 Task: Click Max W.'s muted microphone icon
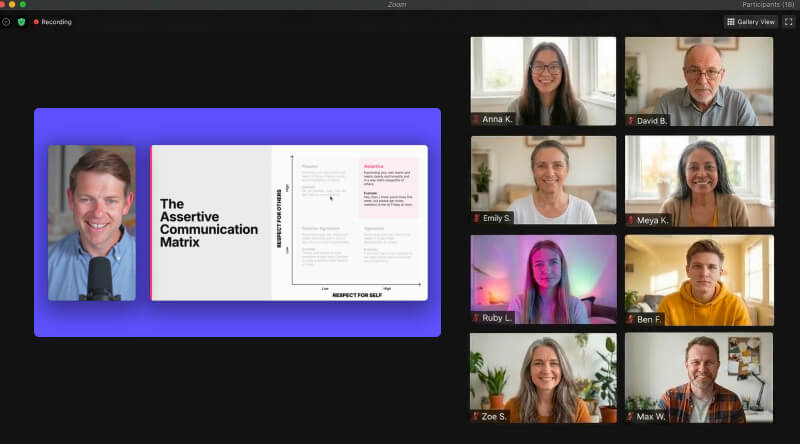point(631,415)
